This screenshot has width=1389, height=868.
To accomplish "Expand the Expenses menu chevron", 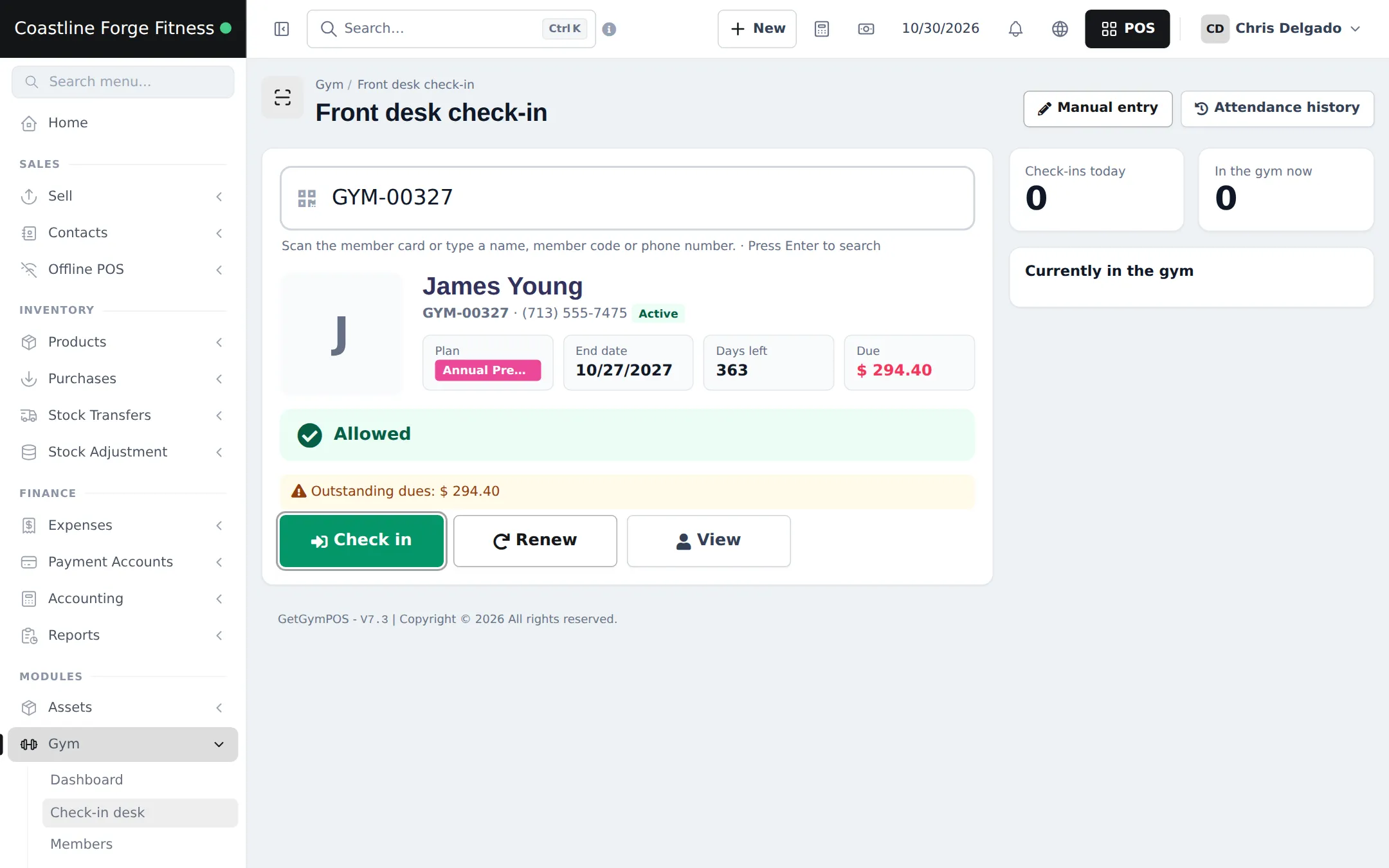I will click(x=219, y=525).
